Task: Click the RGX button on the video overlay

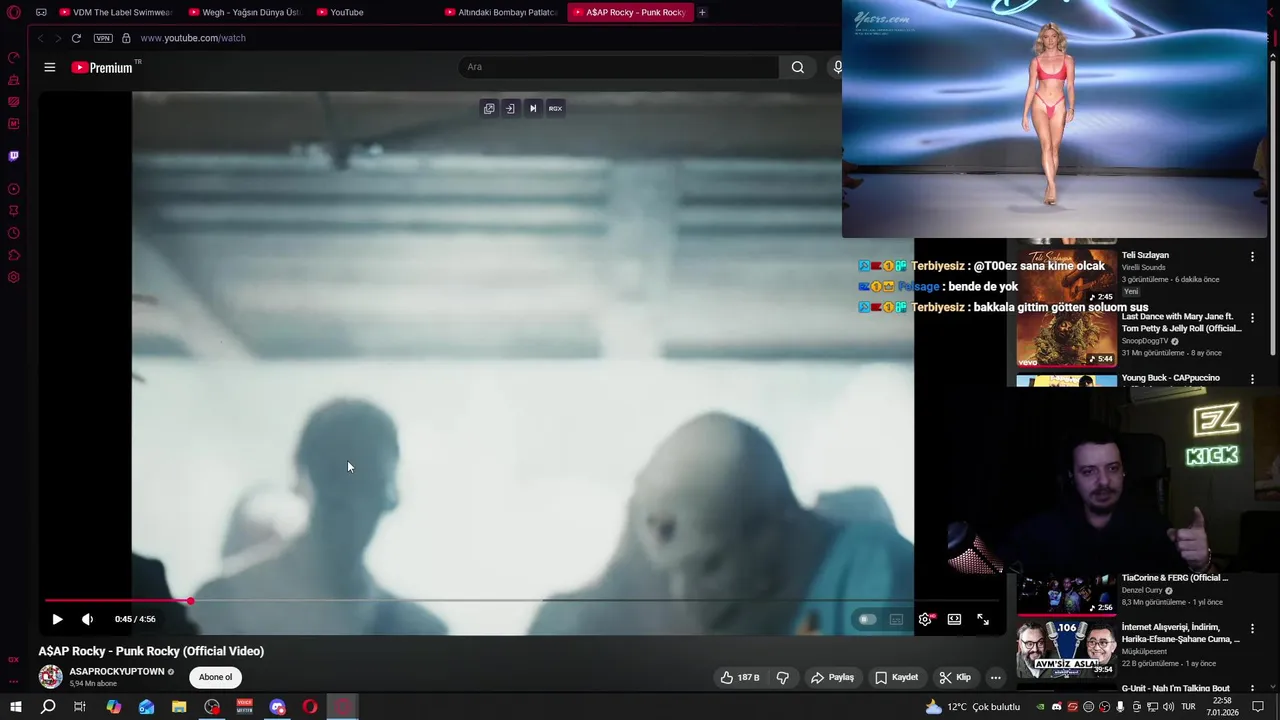Action: point(555,108)
